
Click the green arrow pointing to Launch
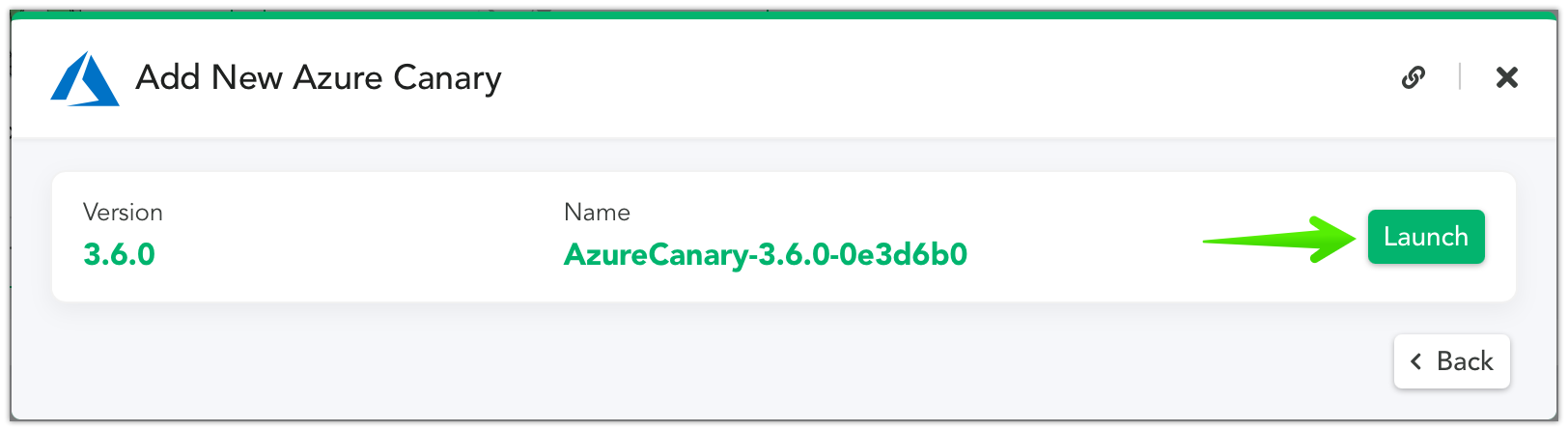tap(1280, 239)
